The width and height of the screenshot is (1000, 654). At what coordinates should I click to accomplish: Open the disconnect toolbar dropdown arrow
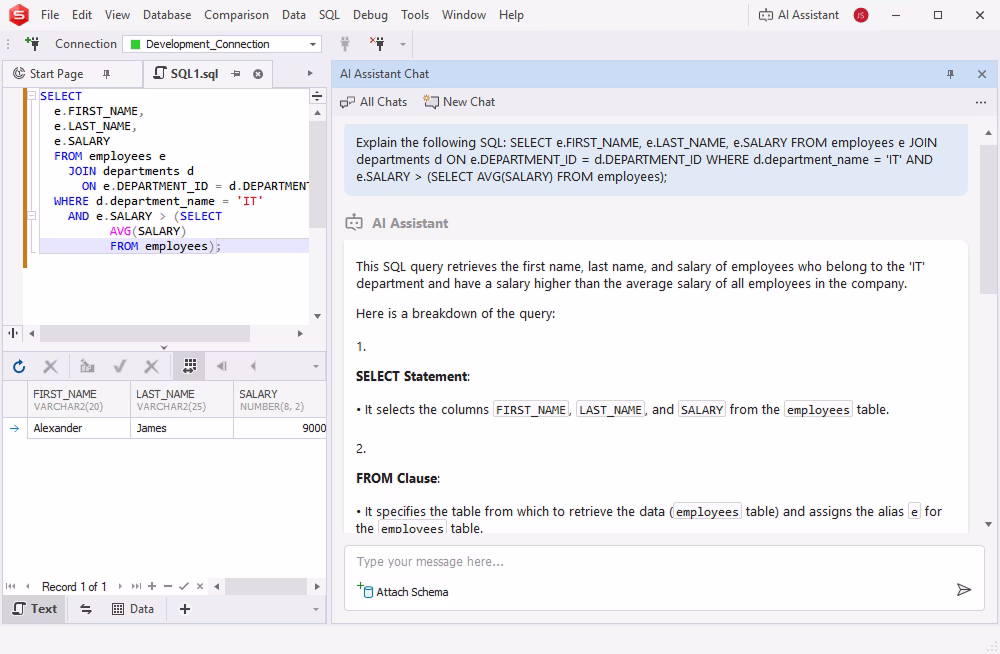(x=402, y=44)
